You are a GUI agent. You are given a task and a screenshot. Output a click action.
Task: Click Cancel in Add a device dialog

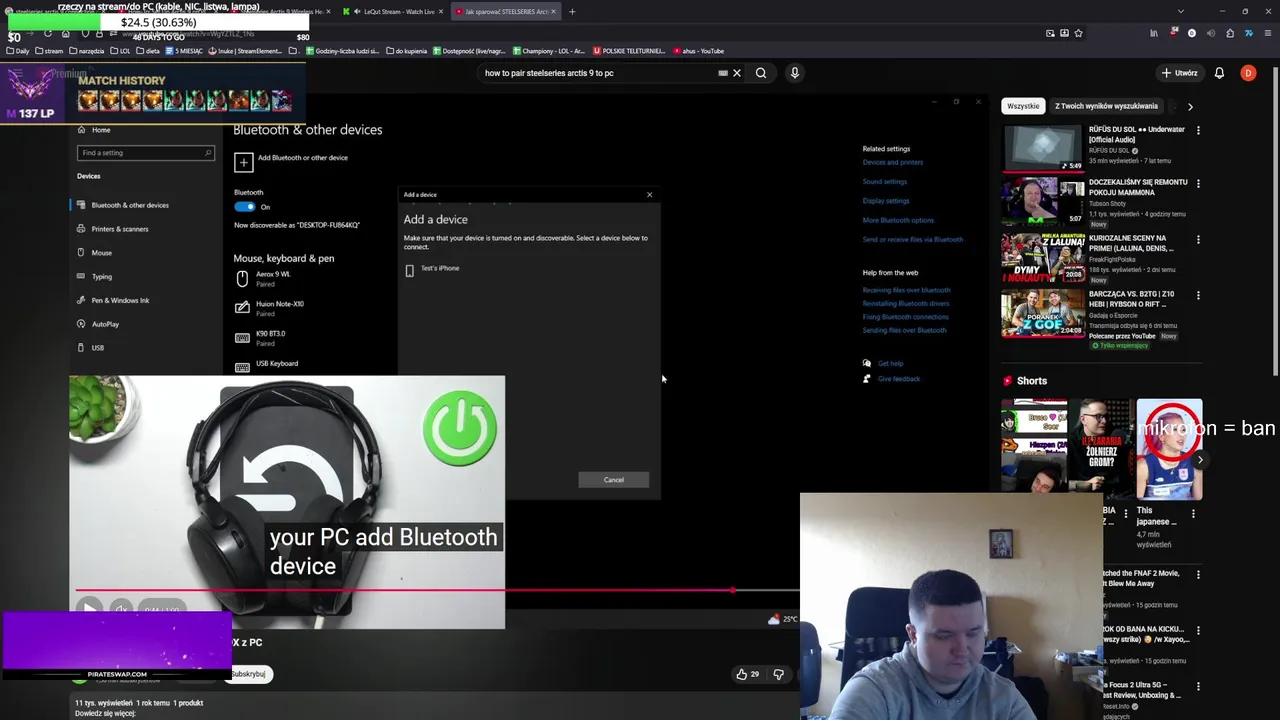point(614,480)
